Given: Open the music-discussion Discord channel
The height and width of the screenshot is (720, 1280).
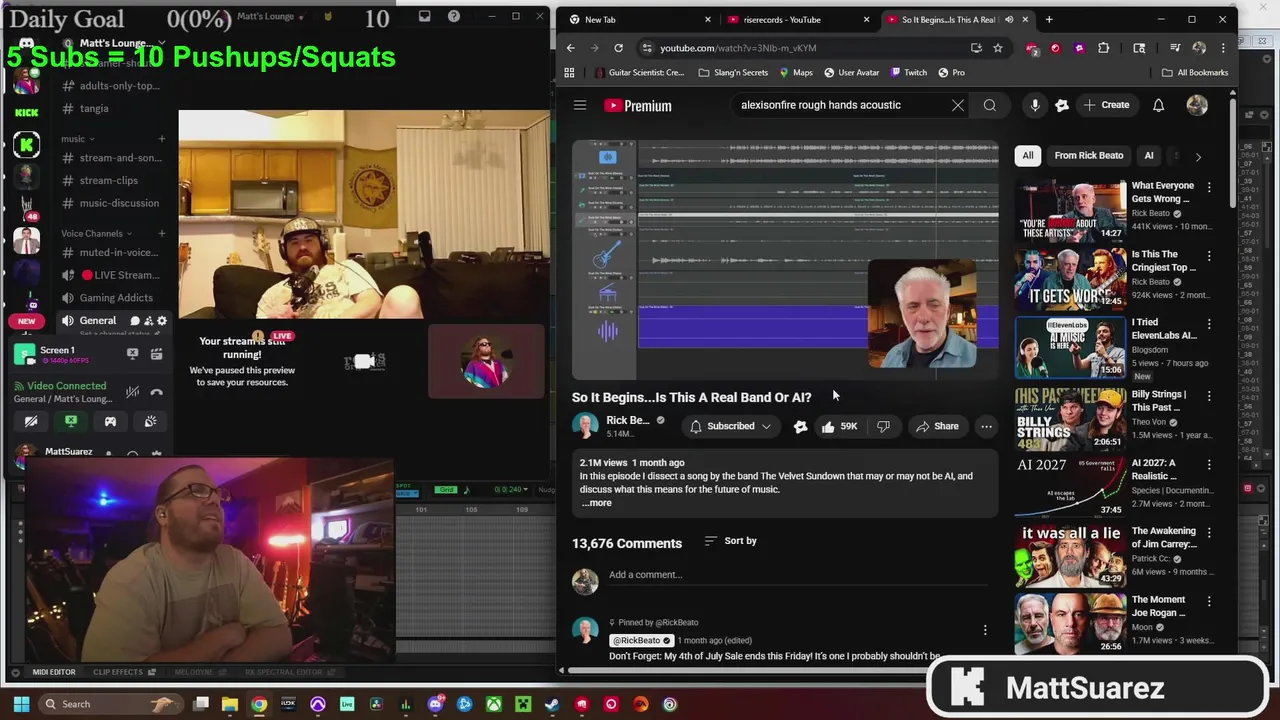Looking at the screenshot, I should tap(118, 203).
